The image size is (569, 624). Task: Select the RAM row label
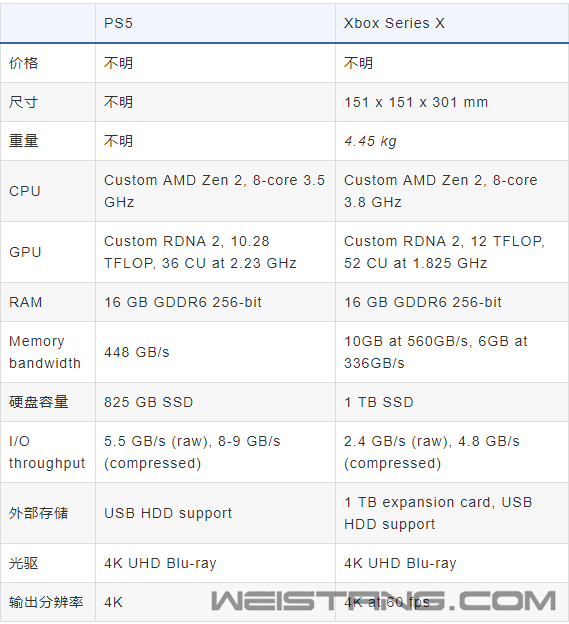tap(25, 302)
